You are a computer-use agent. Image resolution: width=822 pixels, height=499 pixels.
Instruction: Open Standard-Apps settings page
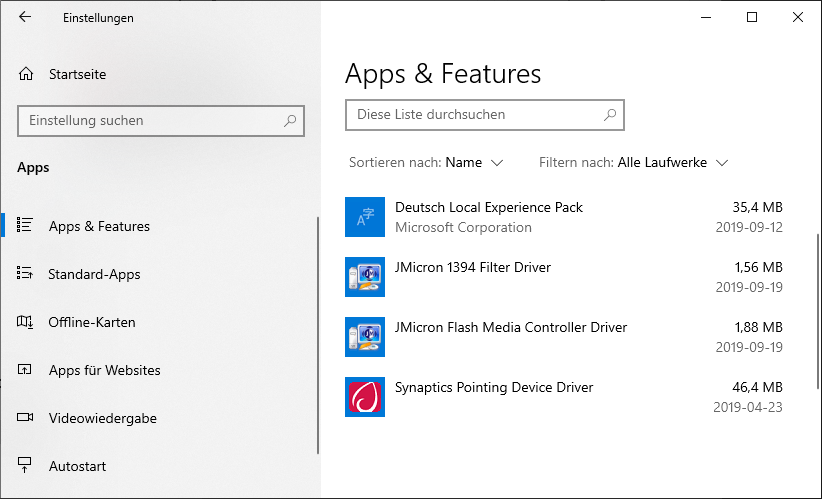click(159, 274)
